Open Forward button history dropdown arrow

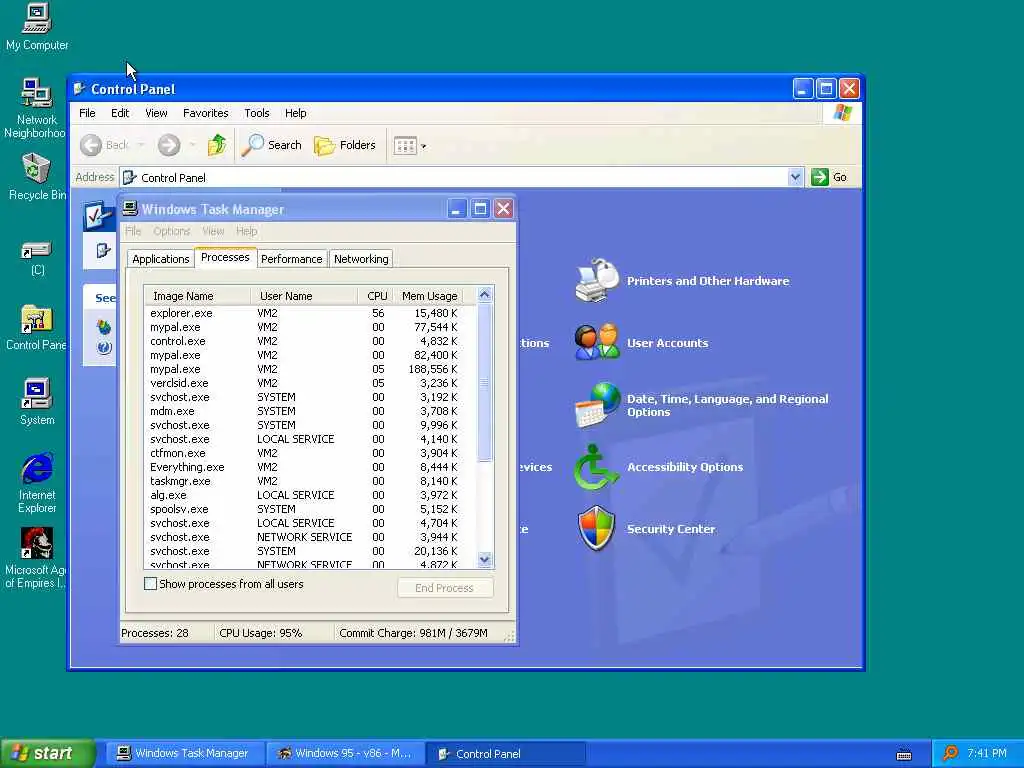point(193,145)
